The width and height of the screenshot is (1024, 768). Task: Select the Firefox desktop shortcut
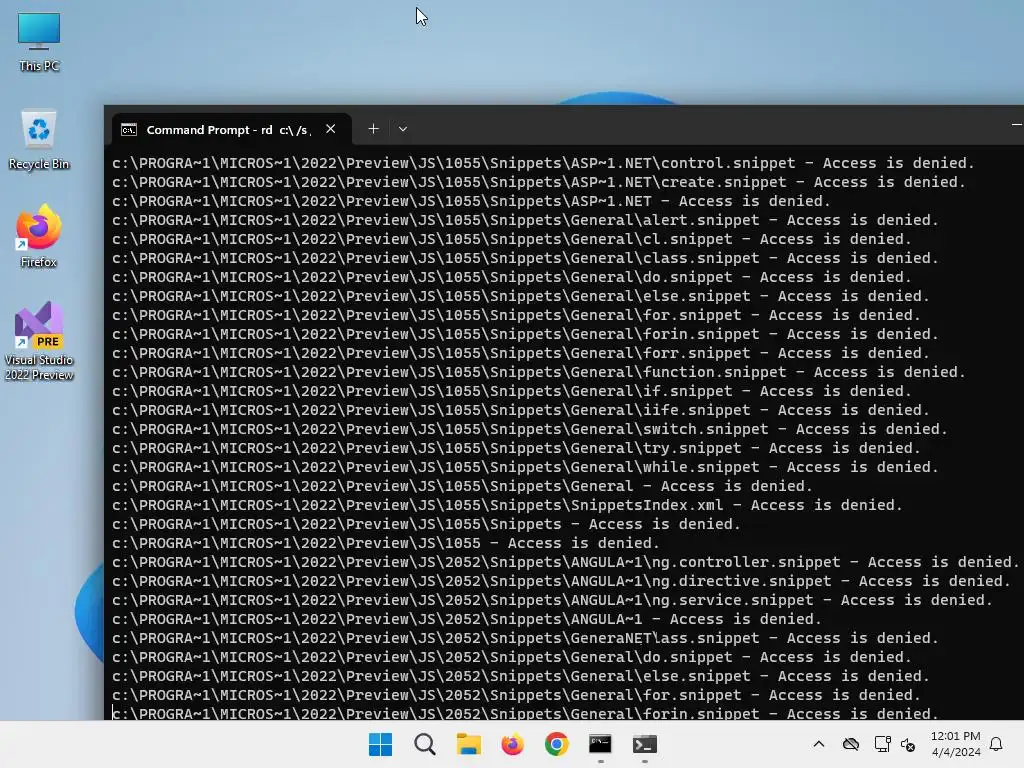(x=39, y=236)
